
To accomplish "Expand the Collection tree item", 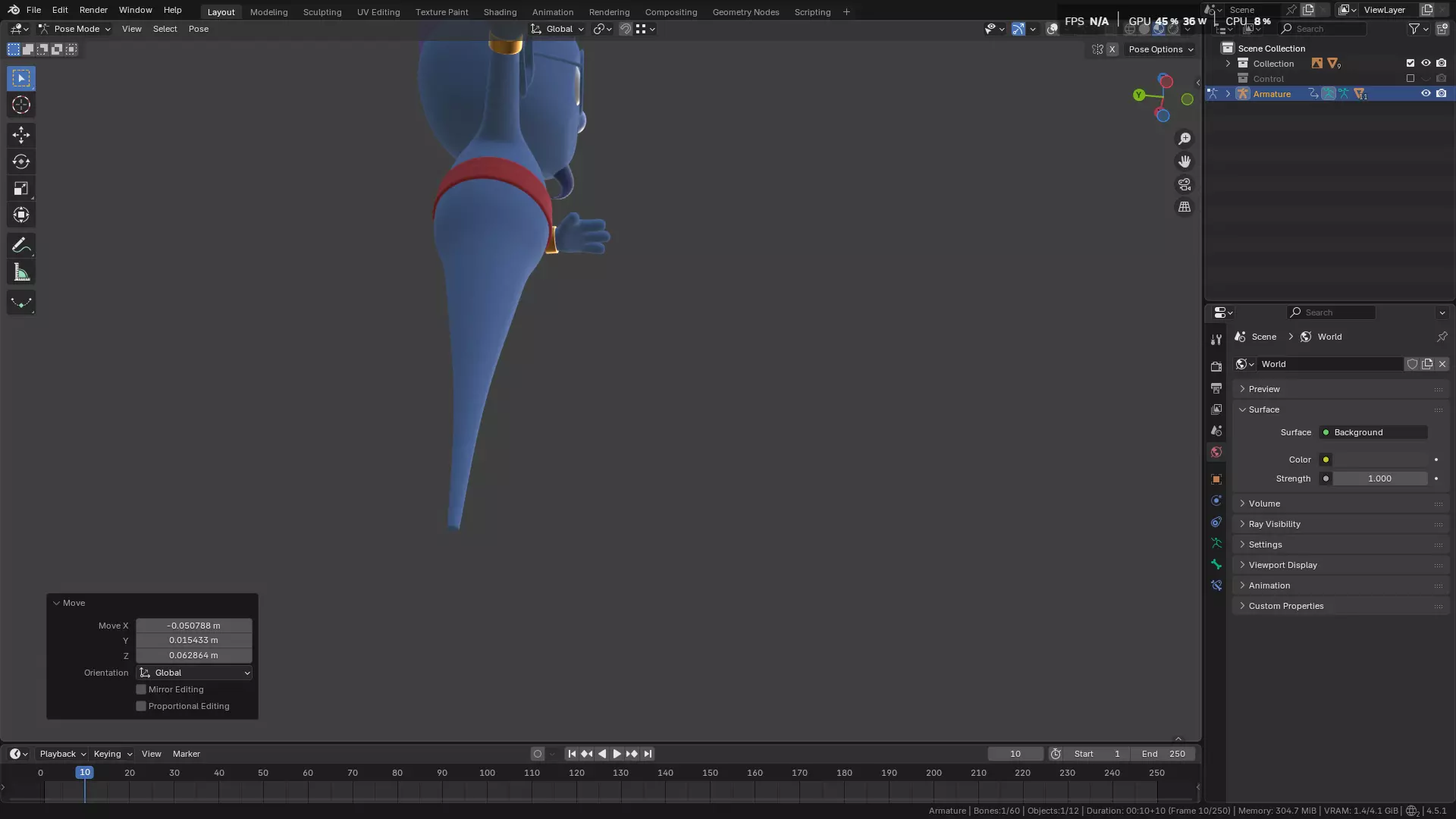I will tap(1228, 64).
